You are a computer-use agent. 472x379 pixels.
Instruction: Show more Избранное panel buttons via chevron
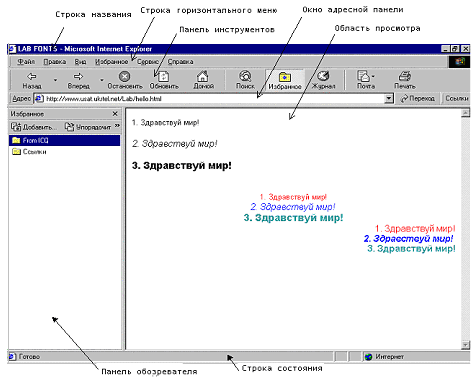tap(117, 126)
